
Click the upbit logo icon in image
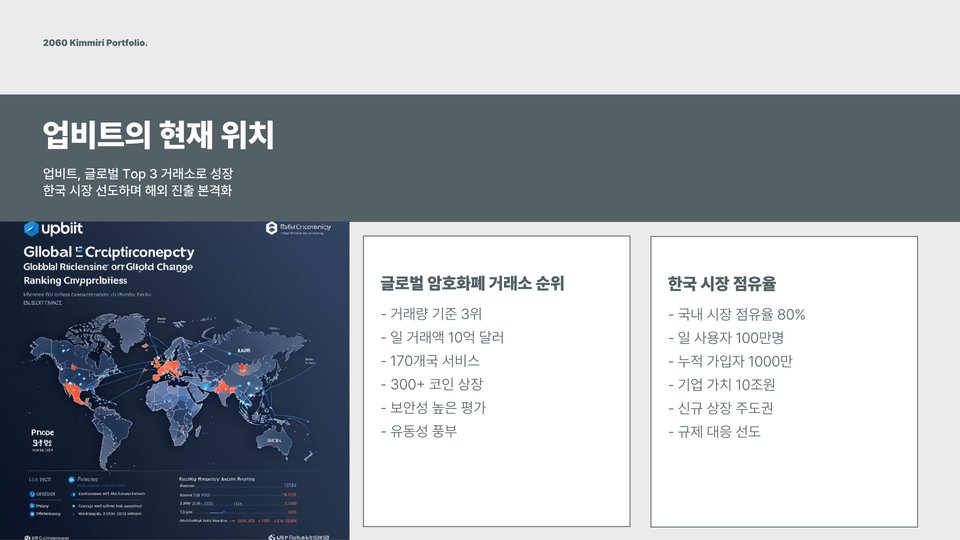click(31, 229)
